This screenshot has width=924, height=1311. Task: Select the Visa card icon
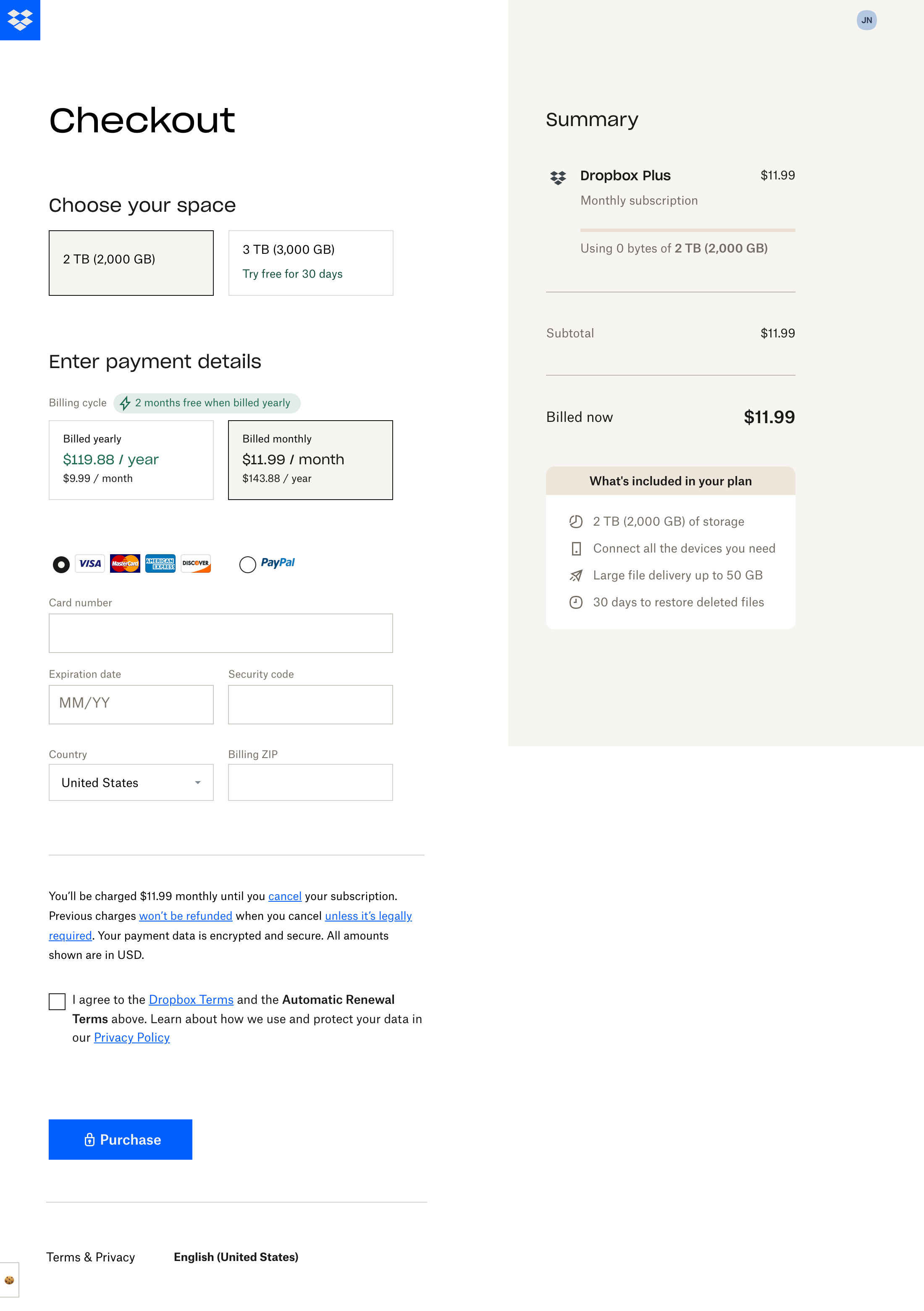(89, 563)
